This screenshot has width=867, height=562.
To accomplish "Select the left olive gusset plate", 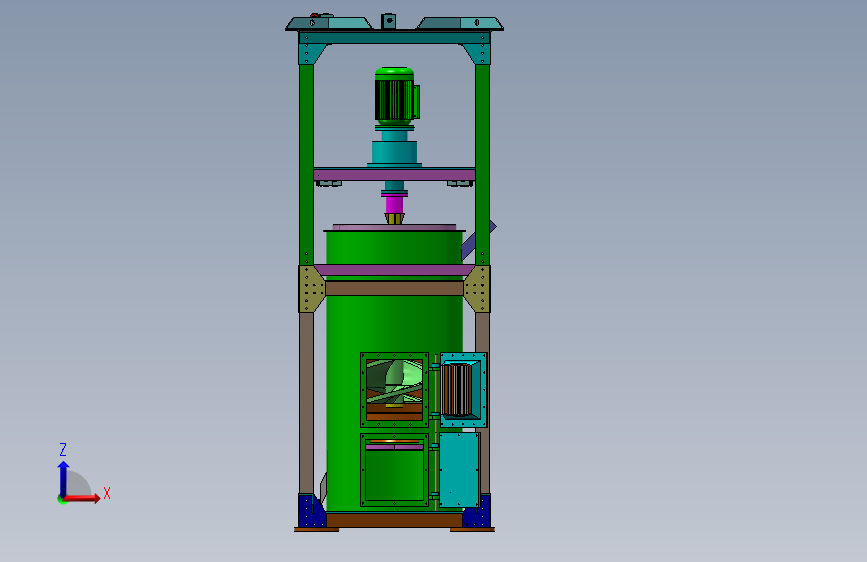I will coord(311,289).
